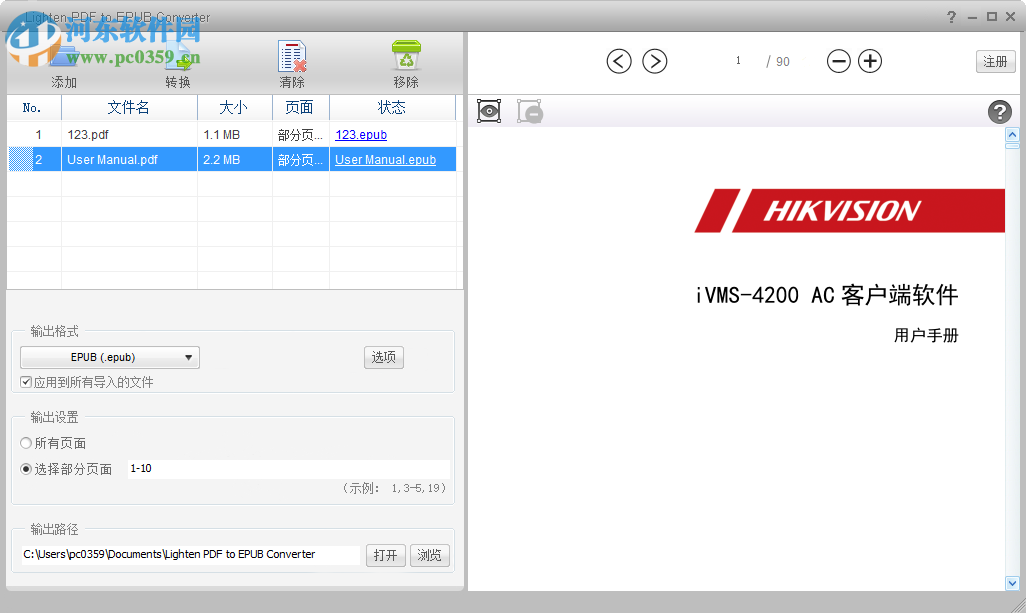The height and width of the screenshot is (613, 1026).
Task: Zoom out with the minus magnifier icon
Action: tap(839, 61)
